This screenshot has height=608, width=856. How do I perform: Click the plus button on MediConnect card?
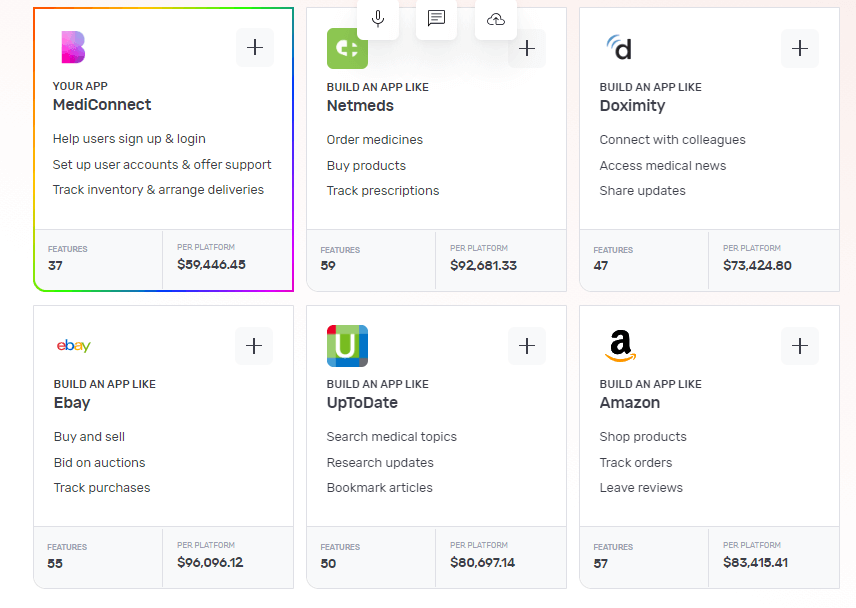click(255, 47)
